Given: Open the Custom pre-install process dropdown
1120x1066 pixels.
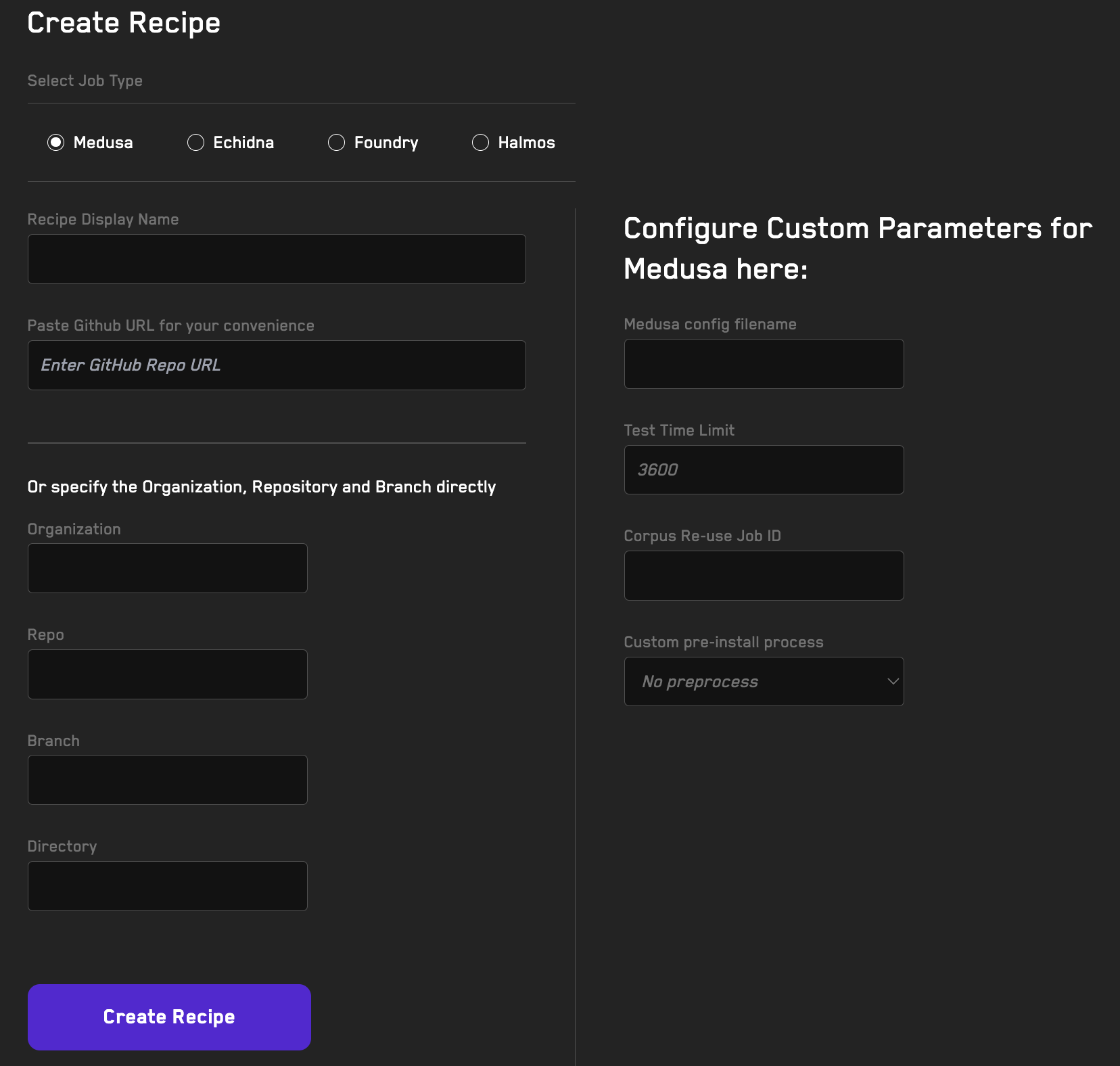Looking at the screenshot, I should tap(764, 682).
